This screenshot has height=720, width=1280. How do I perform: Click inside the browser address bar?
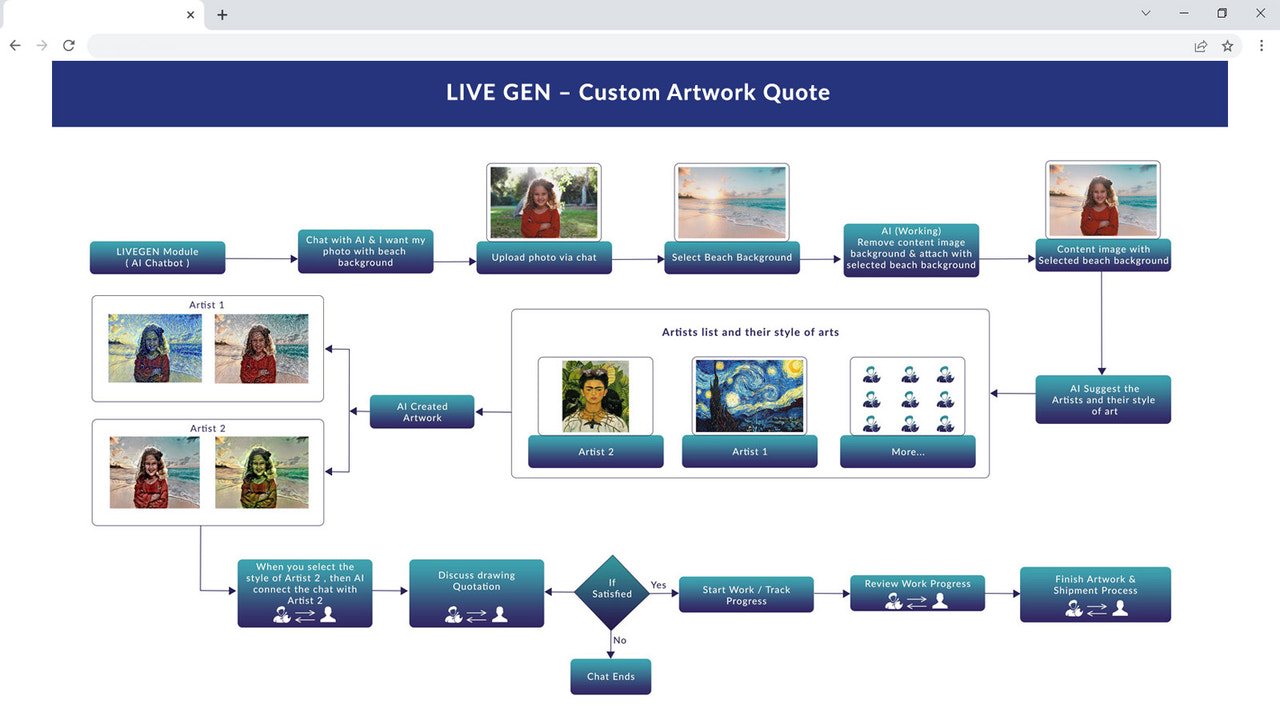600,45
